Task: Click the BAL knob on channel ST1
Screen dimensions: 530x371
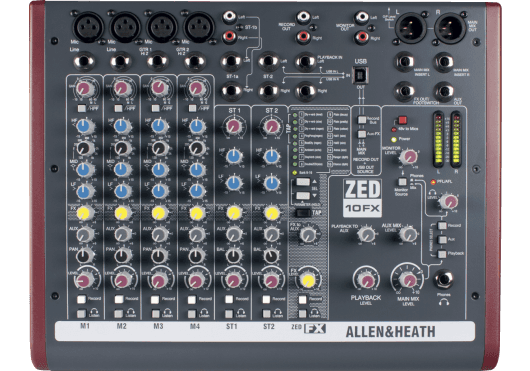Action: tap(234, 256)
